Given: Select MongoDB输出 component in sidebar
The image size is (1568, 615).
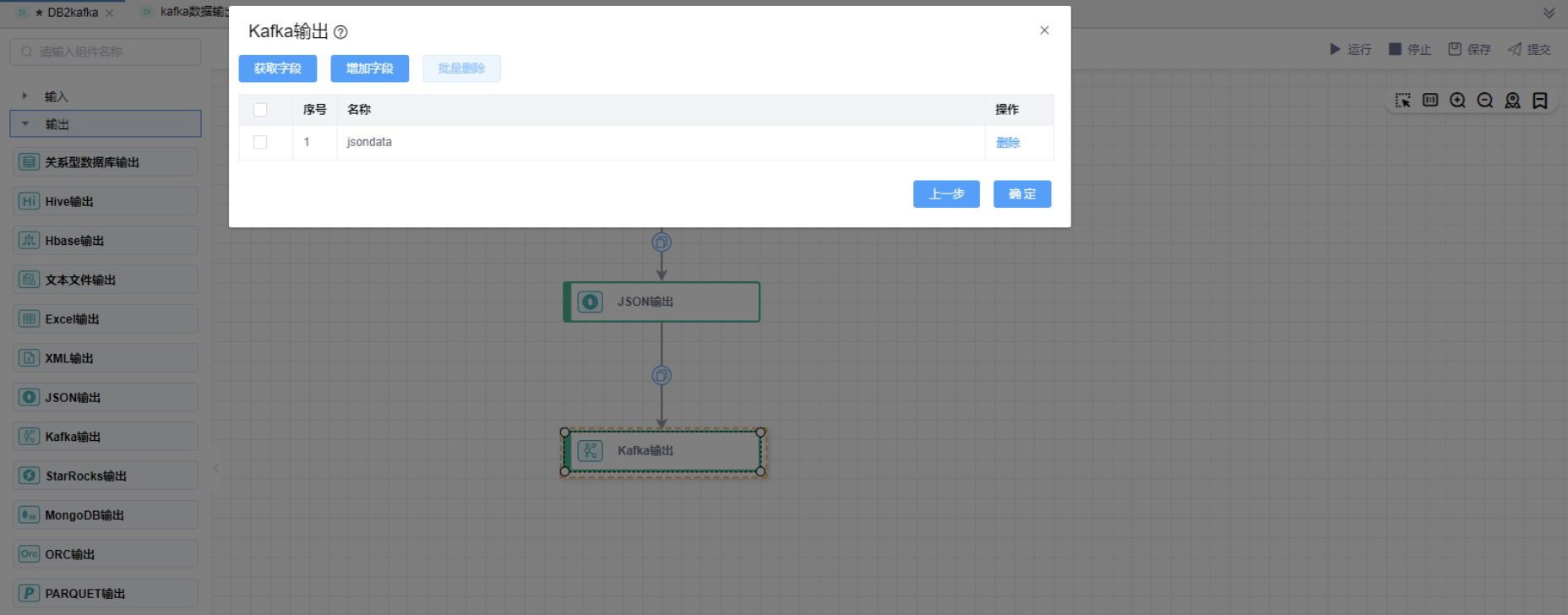Looking at the screenshot, I should [106, 515].
